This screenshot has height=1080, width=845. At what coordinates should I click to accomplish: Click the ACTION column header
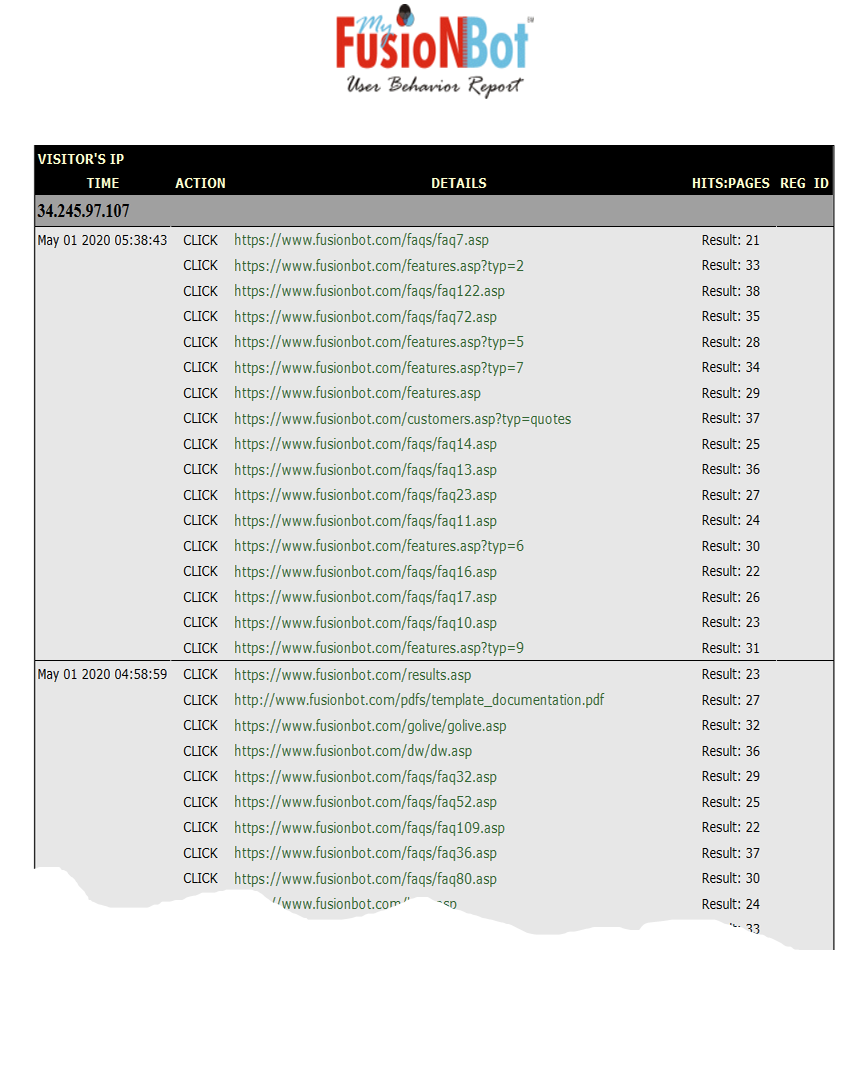[x=200, y=183]
